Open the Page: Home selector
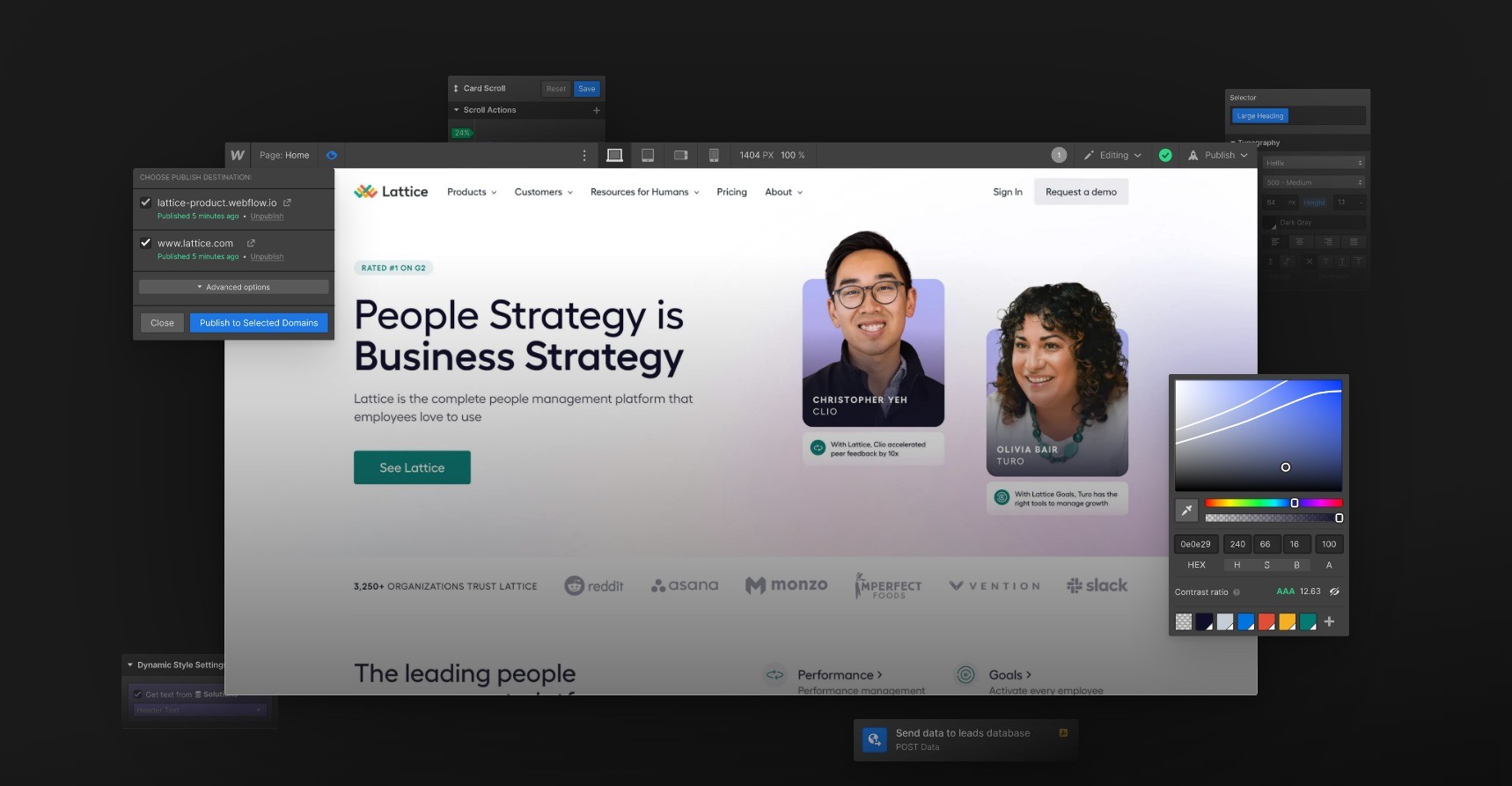Screen dimensions: 1512x786 [284, 155]
